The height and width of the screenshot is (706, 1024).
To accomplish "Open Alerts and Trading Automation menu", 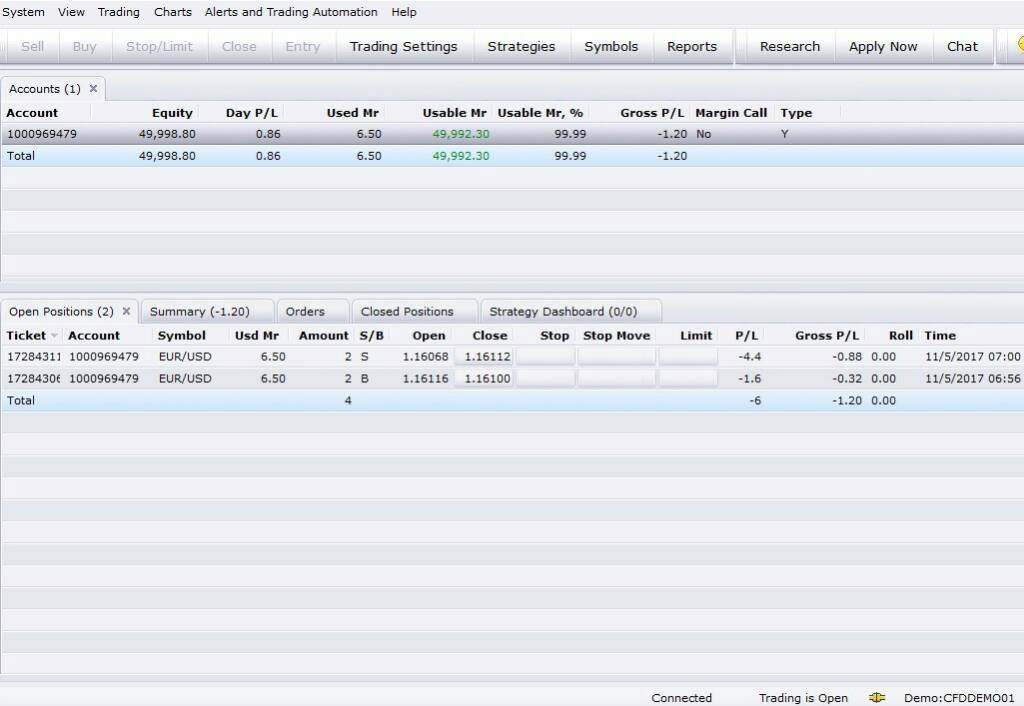I will 291,12.
